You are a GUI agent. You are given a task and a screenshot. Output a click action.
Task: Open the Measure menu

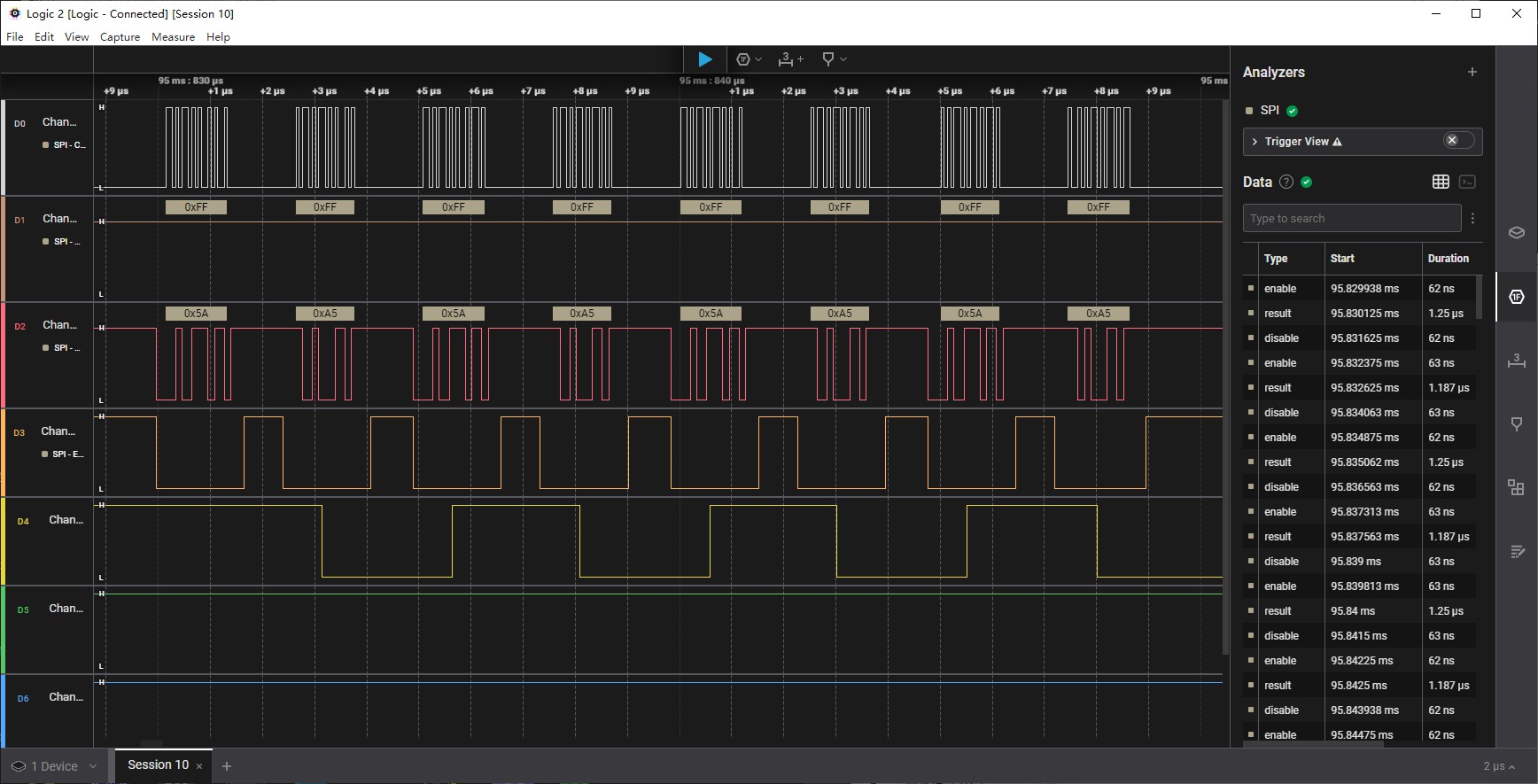coord(173,36)
